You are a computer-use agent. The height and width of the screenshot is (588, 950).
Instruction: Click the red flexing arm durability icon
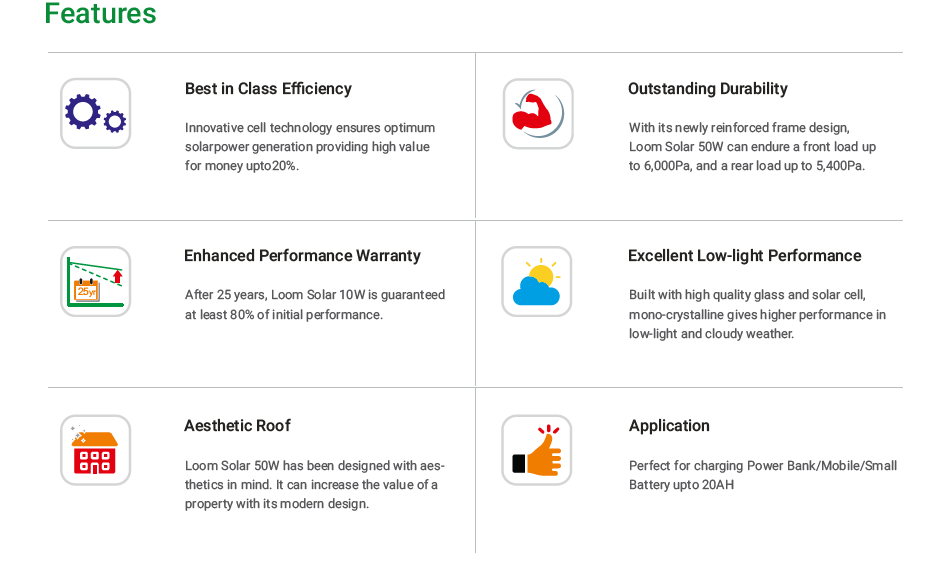click(538, 114)
